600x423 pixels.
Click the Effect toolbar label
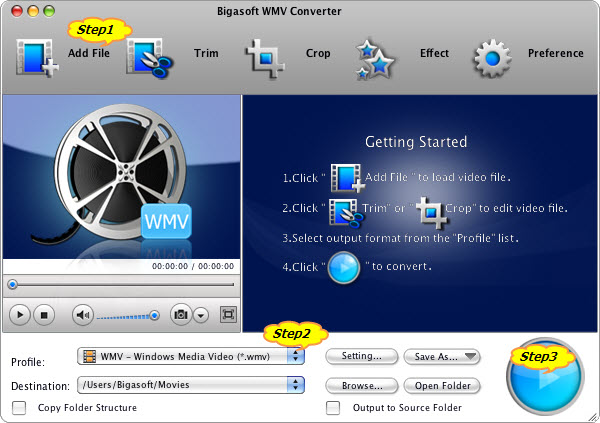coord(434,53)
